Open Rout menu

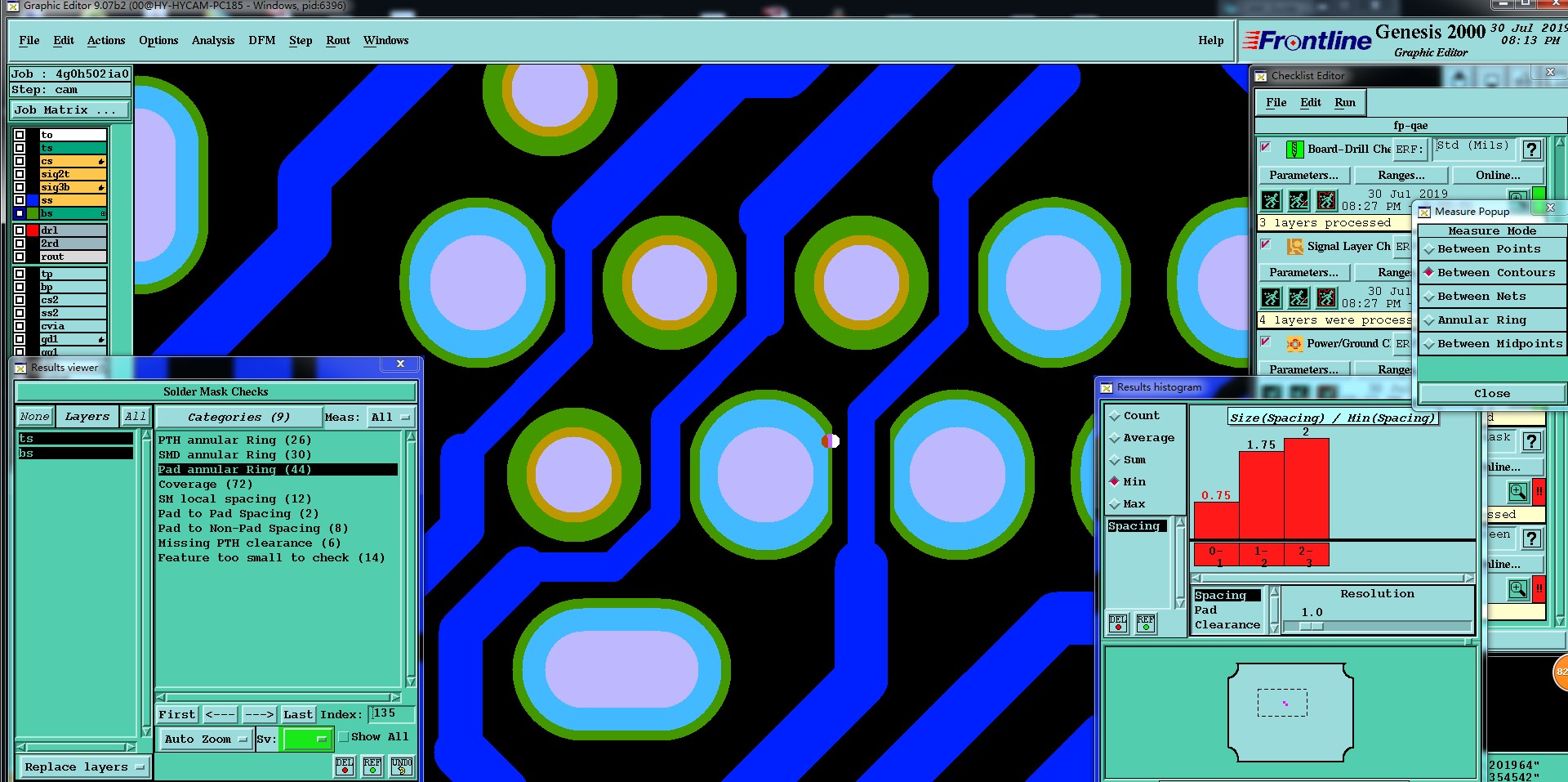tap(338, 41)
